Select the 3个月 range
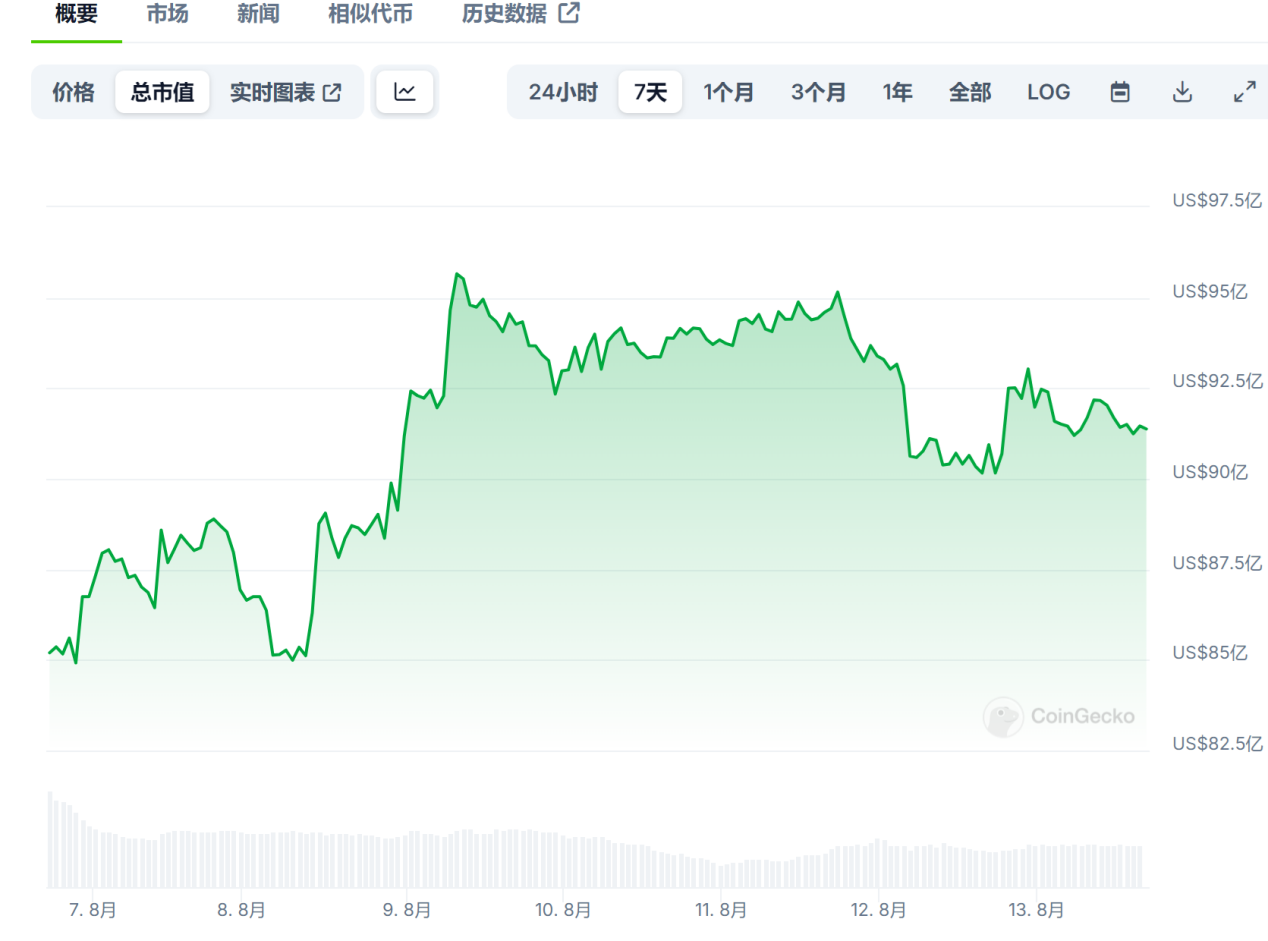Viewport: 1268px width, 941px height. tap(818, 92)
